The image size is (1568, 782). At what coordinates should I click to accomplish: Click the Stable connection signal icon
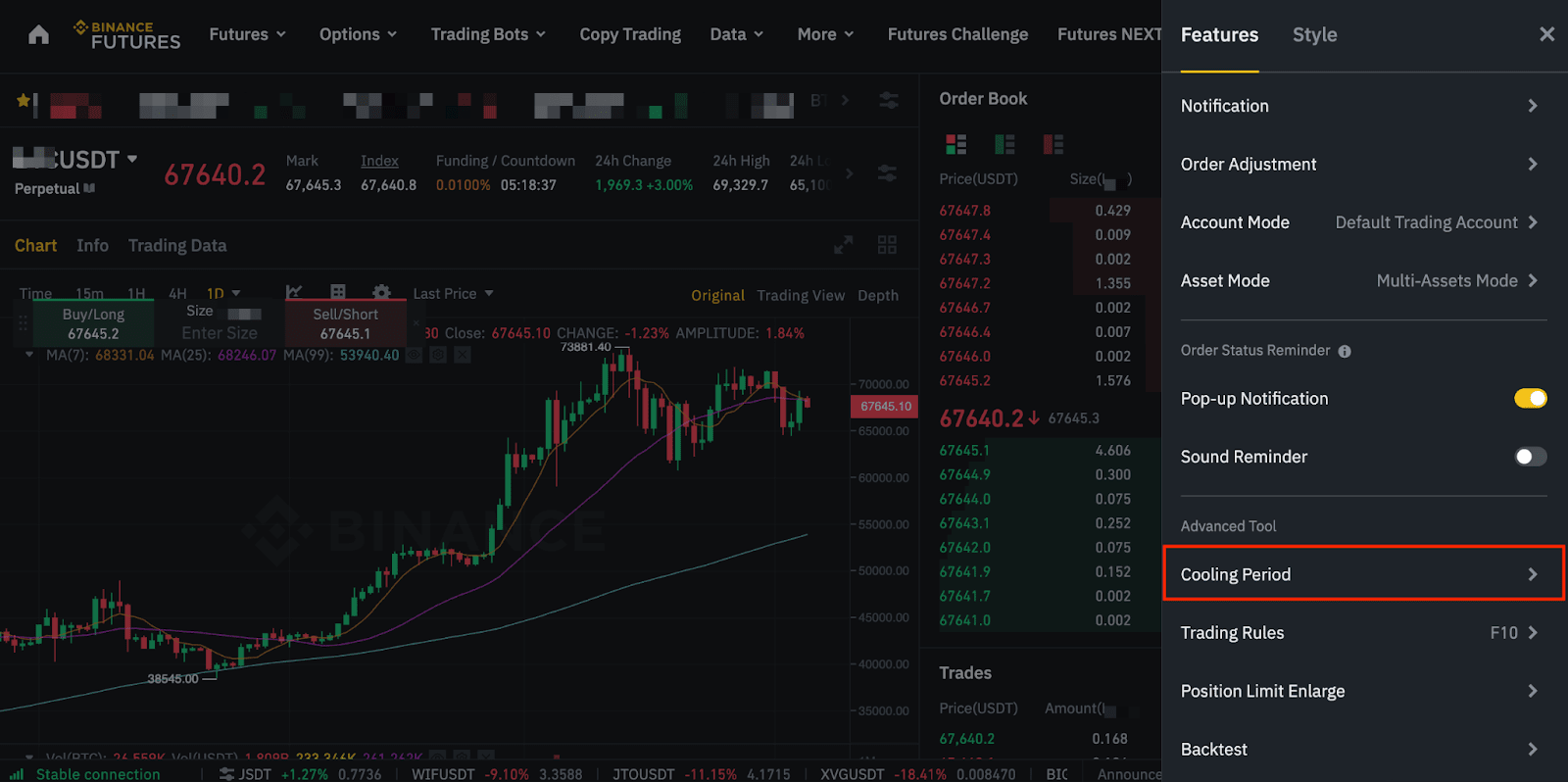[x=17, y=774]
